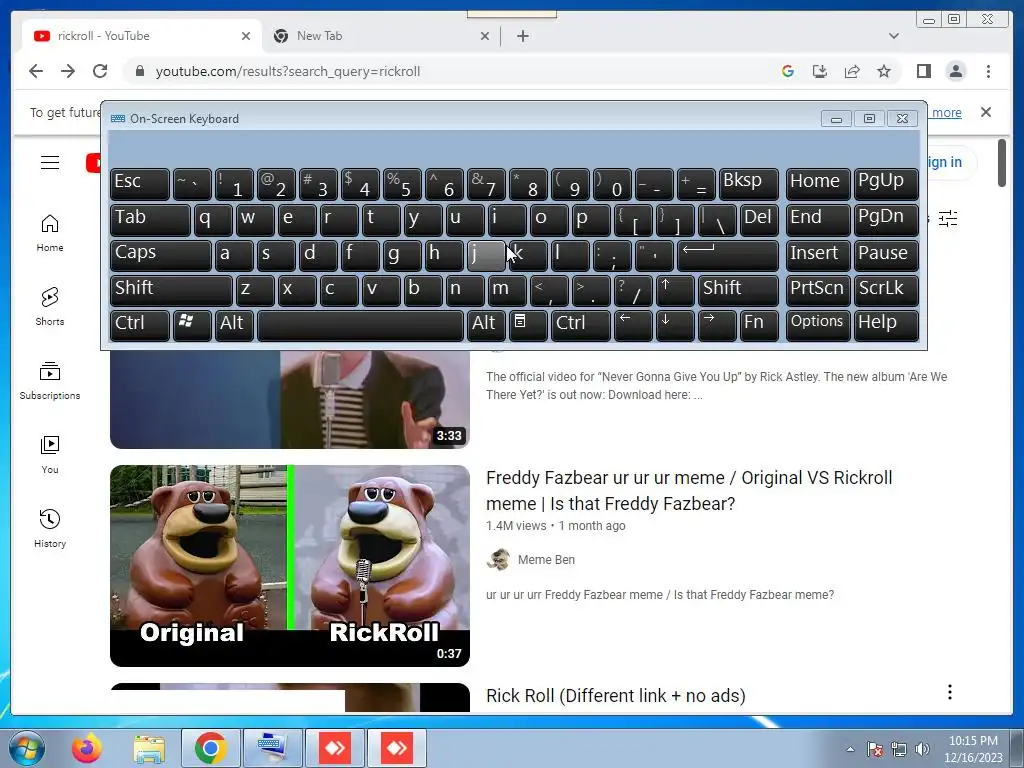Viewport: 1024px width, 768px height.
Task: Open the Original vs RickRoll video thumbnail
Action: pyautogui.click(x=289, y=566)
